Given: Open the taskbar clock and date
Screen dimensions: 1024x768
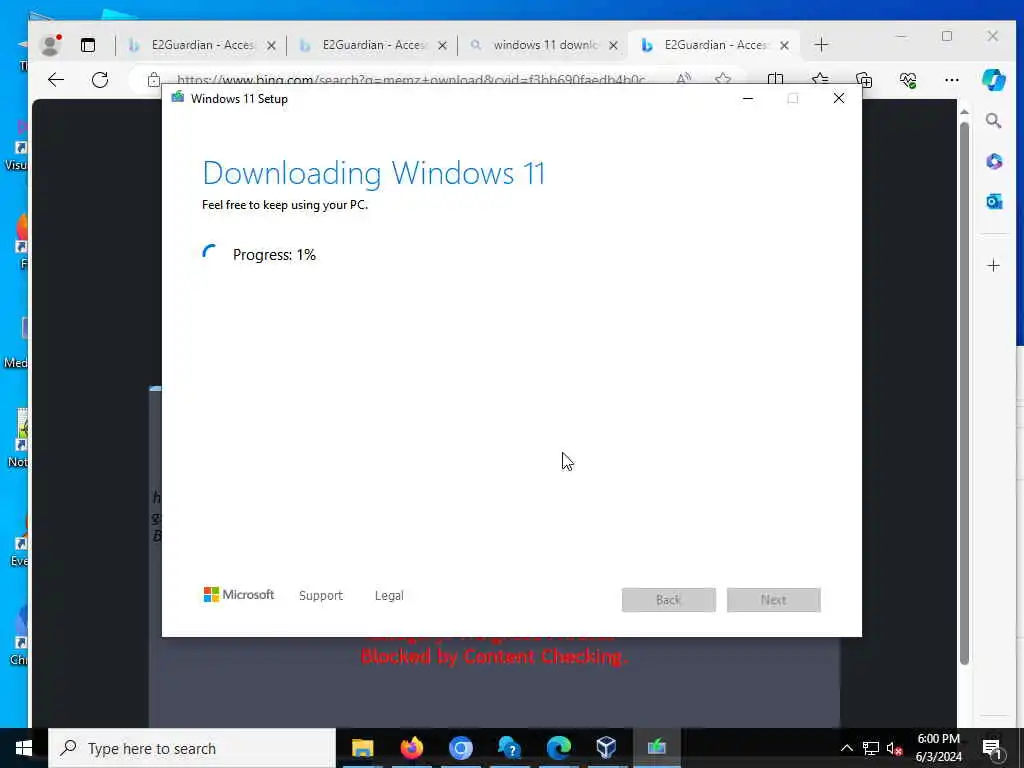Looking at the screenshot, I should (x=938, y=748).
